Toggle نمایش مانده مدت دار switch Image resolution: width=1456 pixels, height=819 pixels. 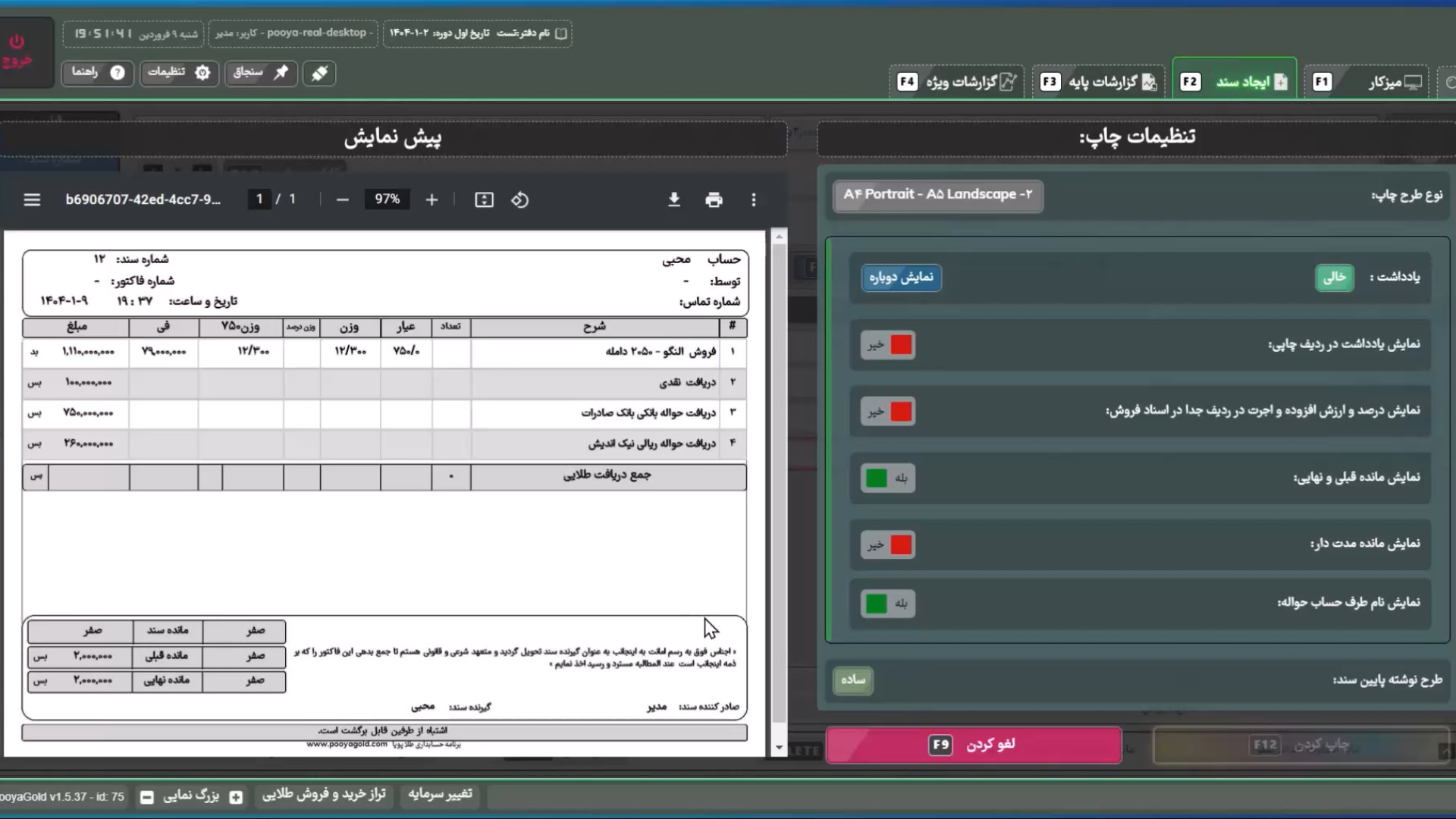(x=888, y=544)
